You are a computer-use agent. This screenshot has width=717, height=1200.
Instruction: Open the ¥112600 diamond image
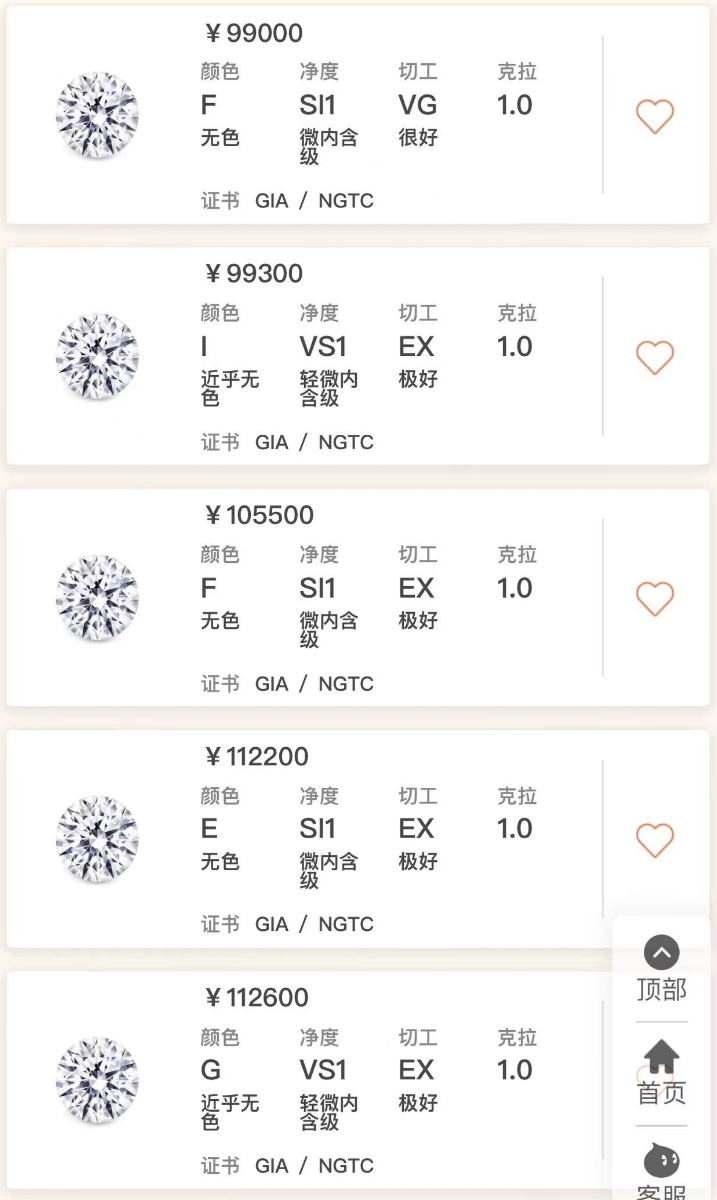[97, 1080]
